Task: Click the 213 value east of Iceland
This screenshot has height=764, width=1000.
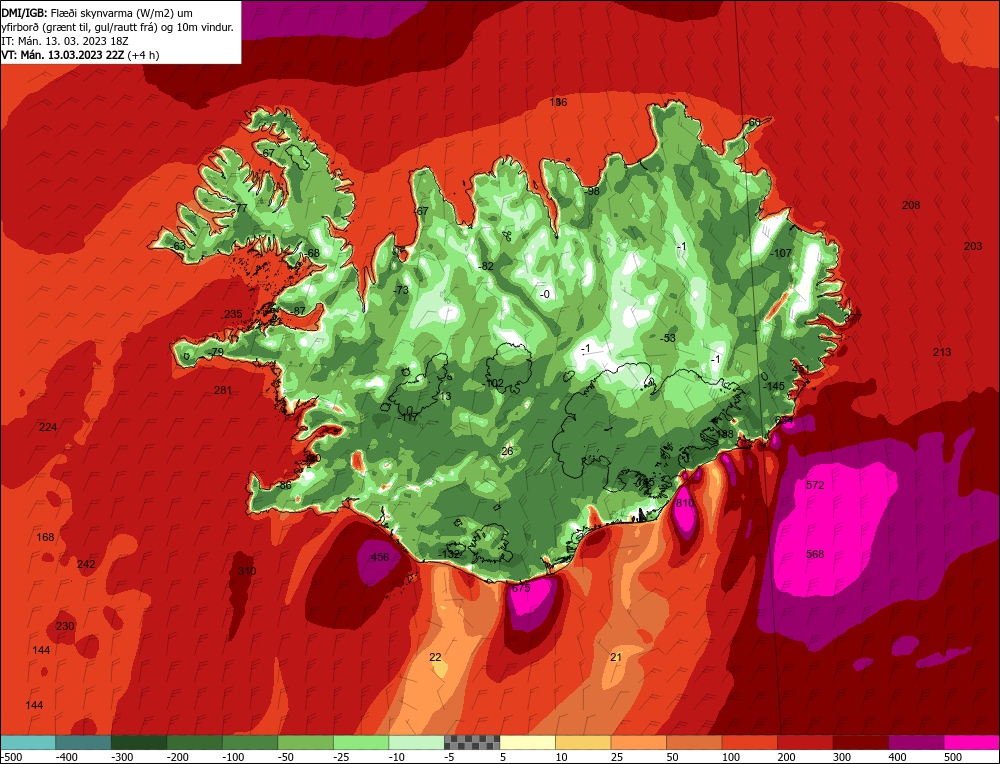Action: (x=942, y=352)
